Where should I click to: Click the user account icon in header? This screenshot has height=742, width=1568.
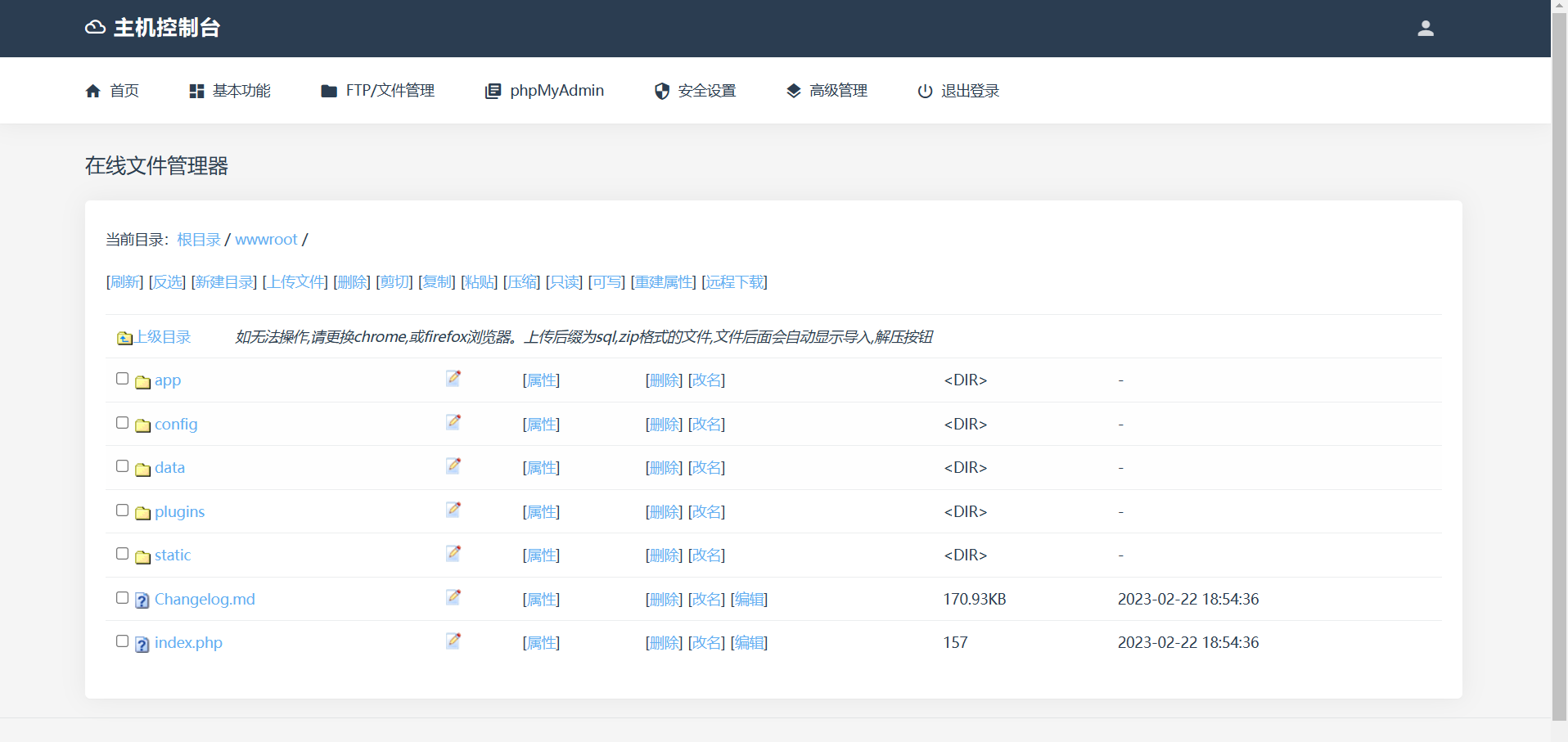coord(1425,29)
